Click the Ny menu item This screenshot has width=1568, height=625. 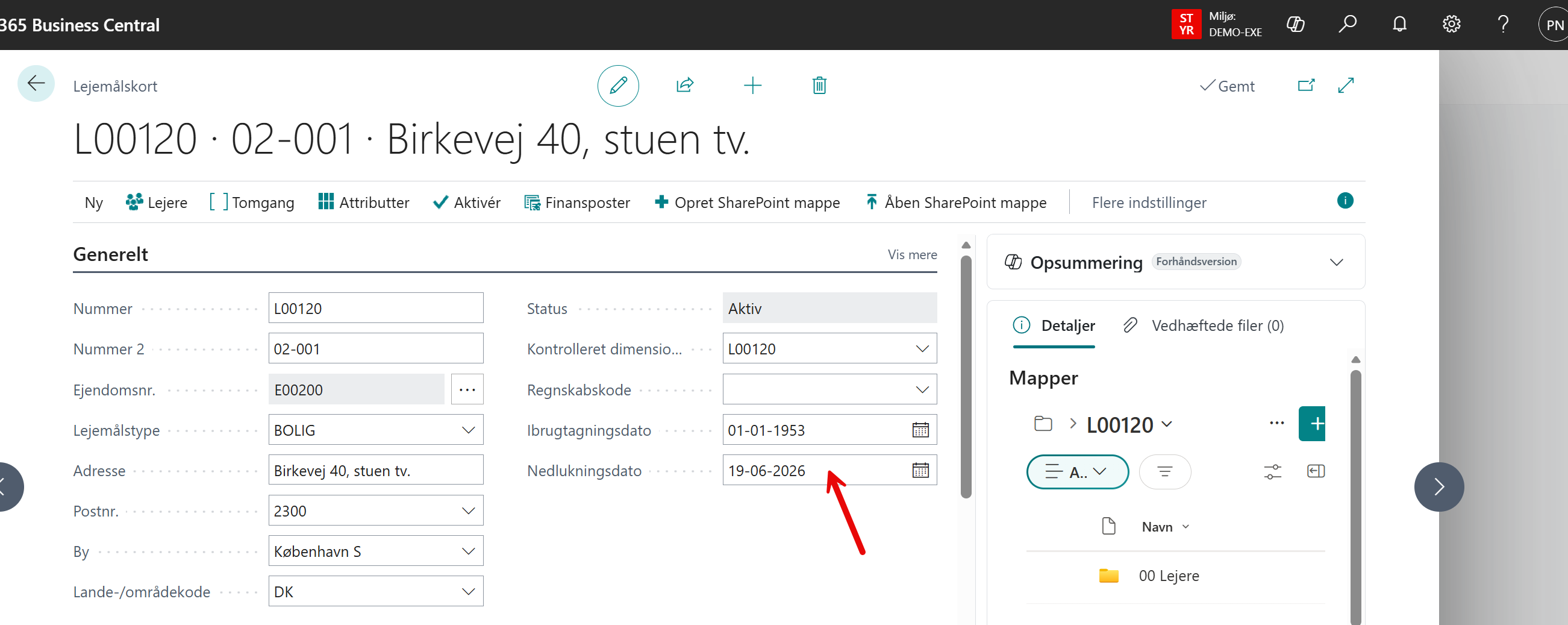93,203
